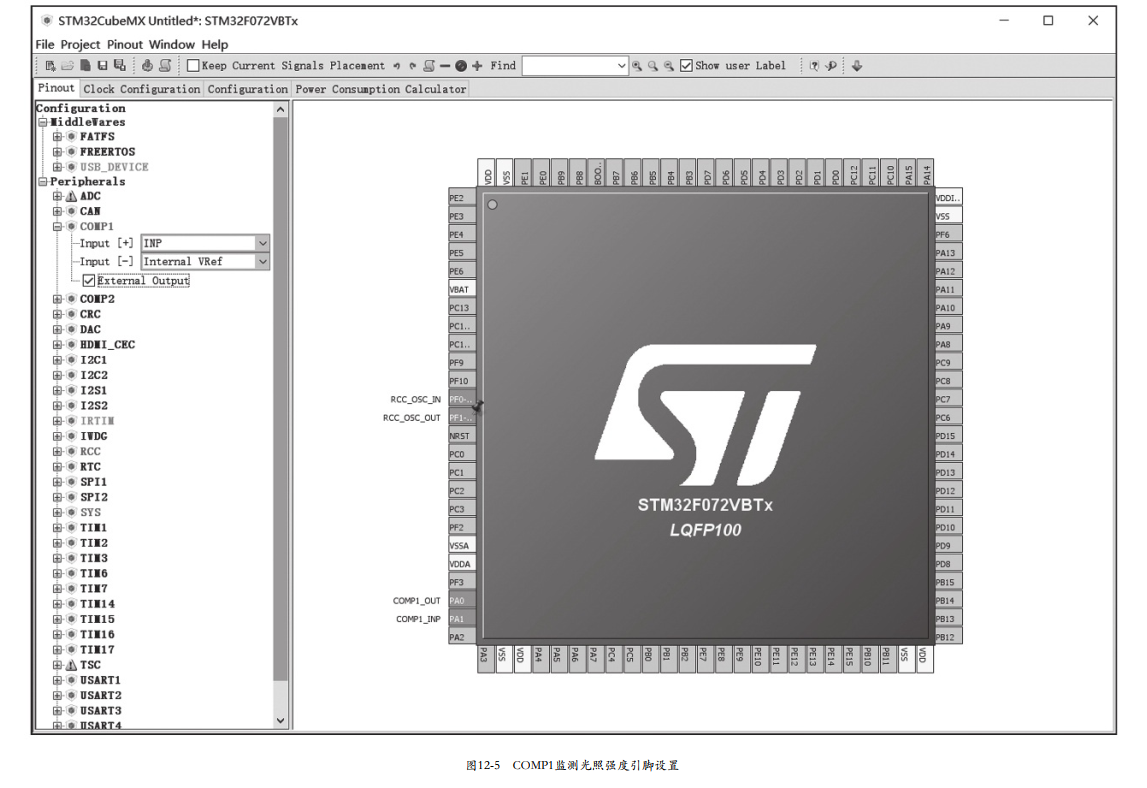Select the Pinout tab

56,89
